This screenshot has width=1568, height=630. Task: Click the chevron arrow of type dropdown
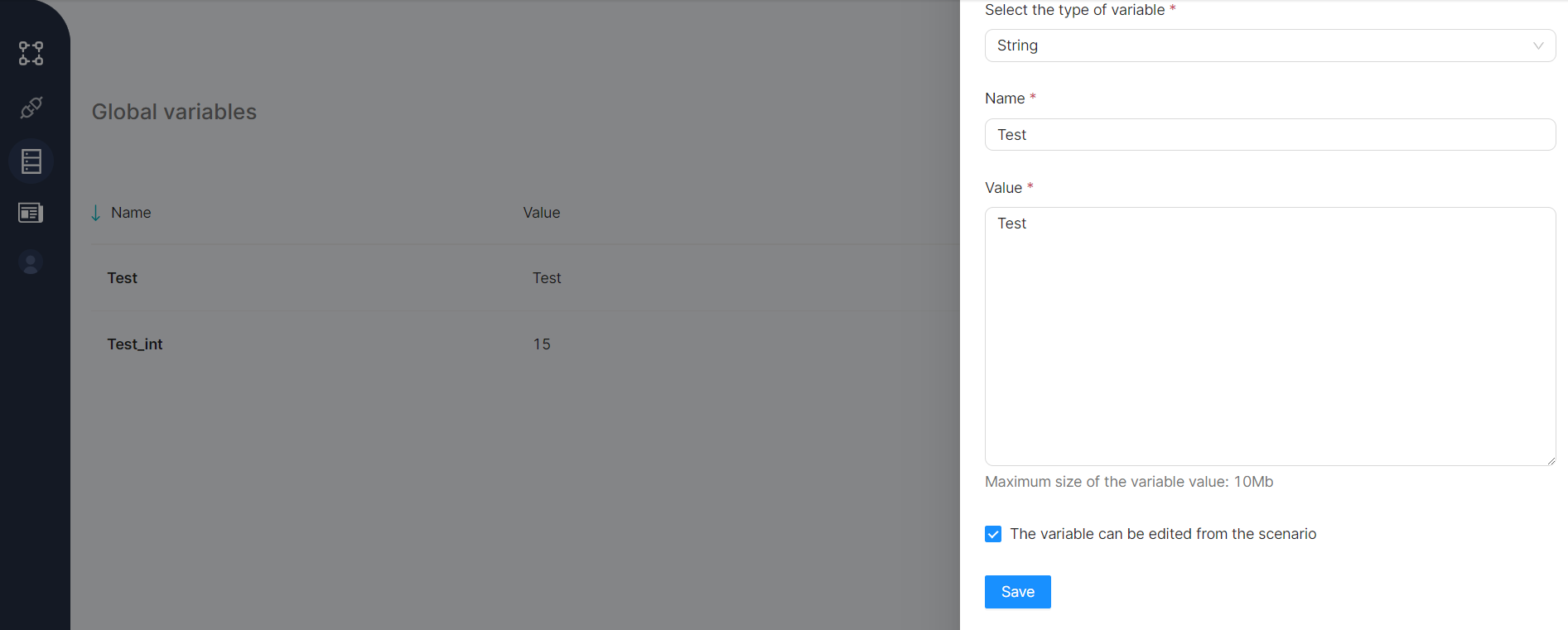[x=1538, y=46]
